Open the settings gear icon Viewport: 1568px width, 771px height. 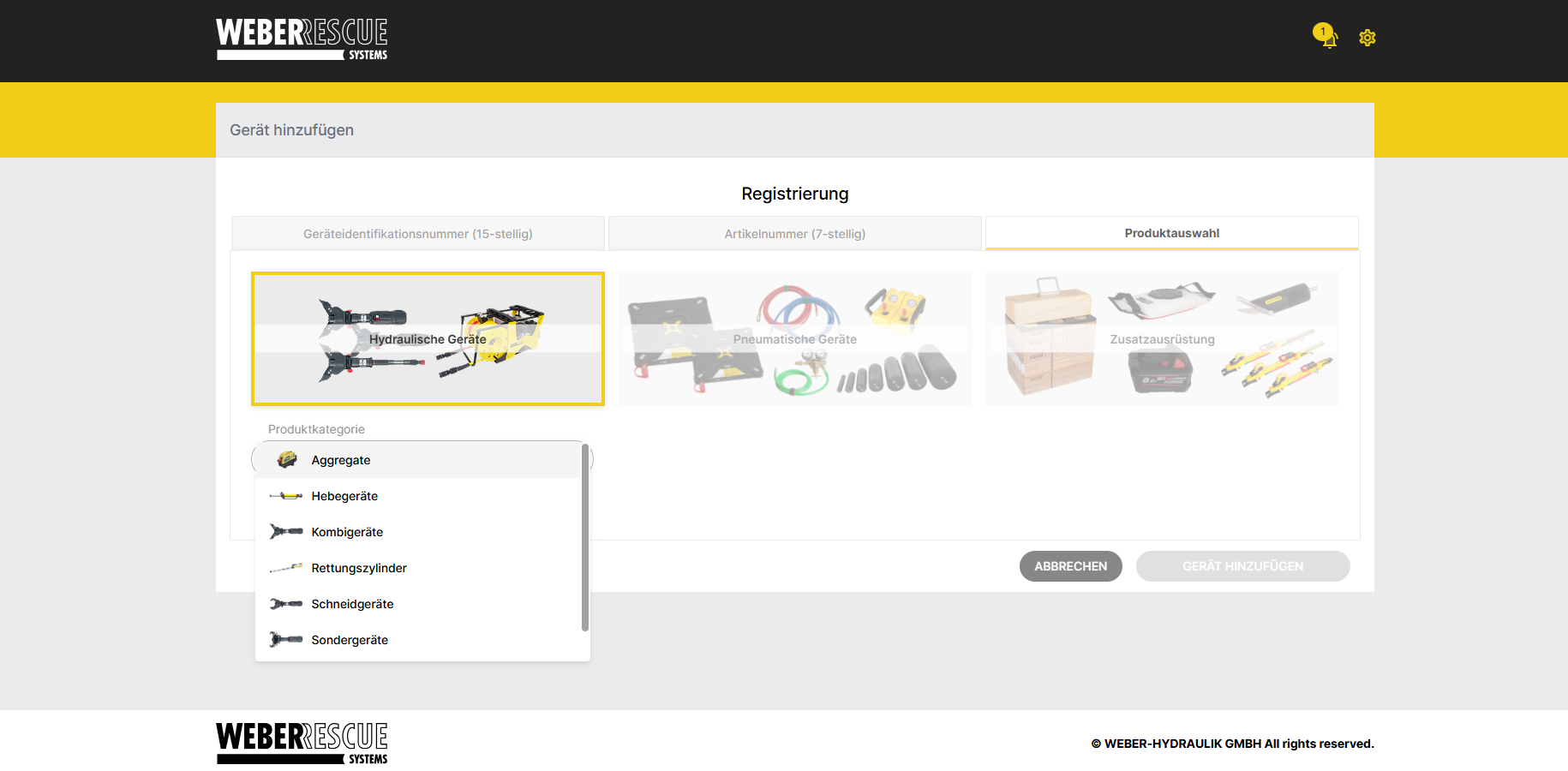[1368, 38]
